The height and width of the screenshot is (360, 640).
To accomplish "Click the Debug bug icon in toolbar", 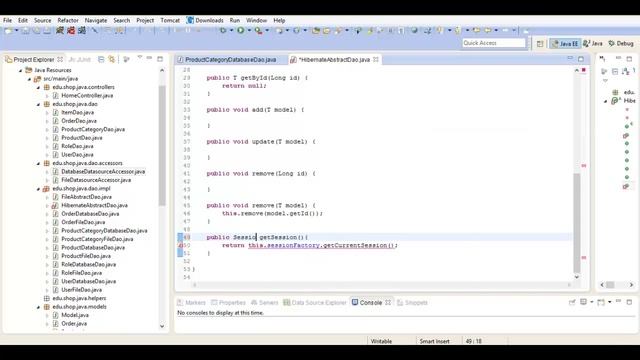I will 223,30.
